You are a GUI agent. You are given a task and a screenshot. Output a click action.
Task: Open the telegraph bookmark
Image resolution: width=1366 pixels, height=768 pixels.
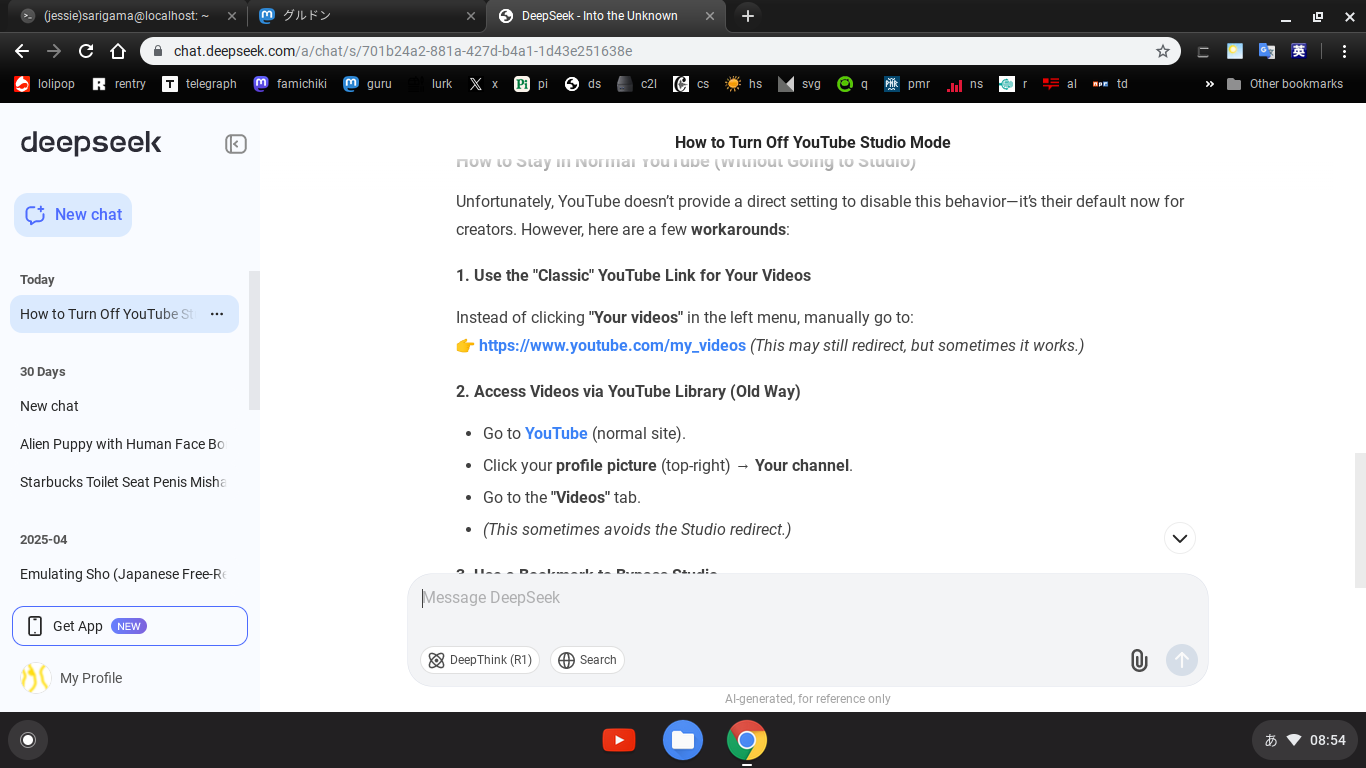pos(200,84)
